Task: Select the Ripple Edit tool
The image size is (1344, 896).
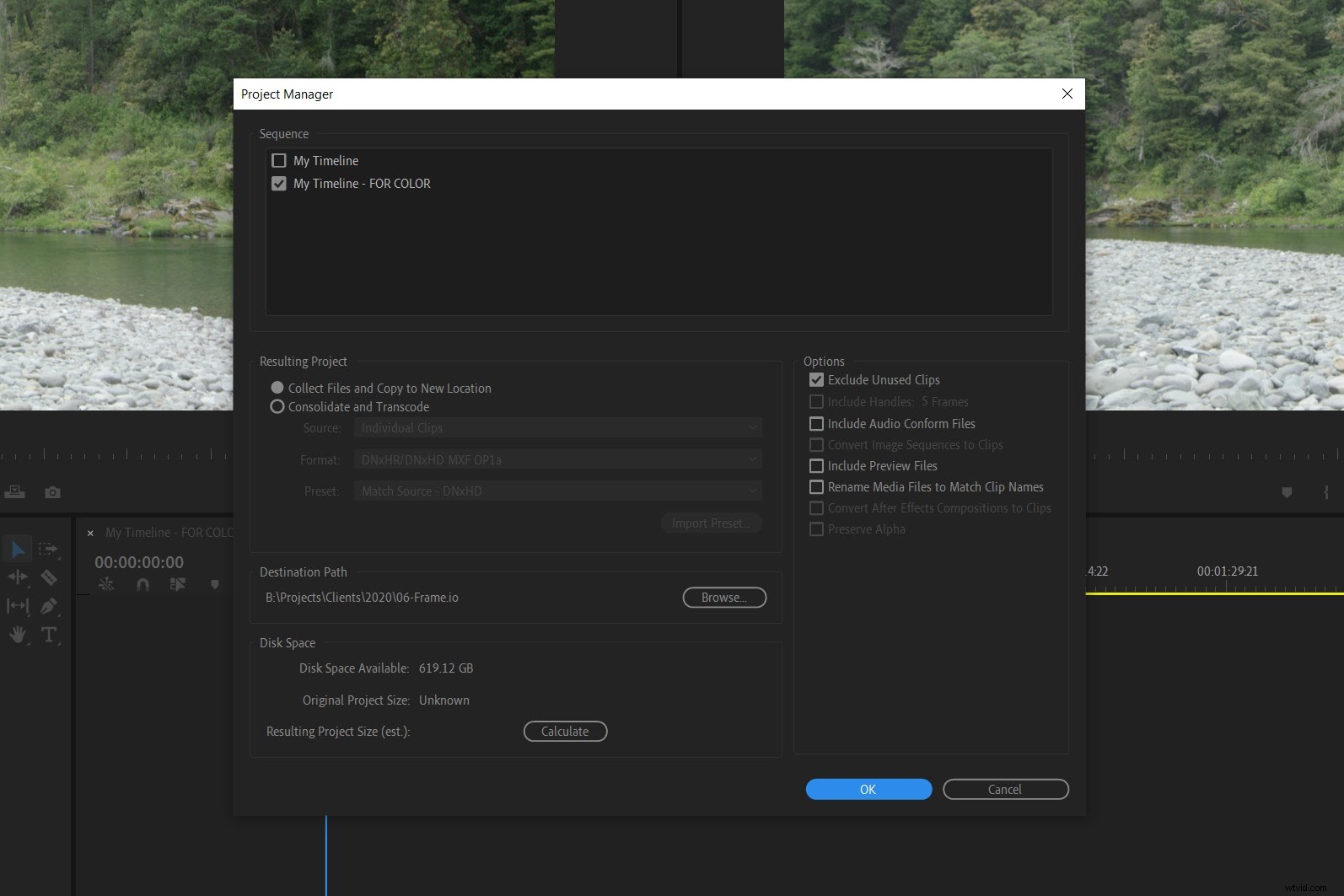Action: (x=17, y=577)
